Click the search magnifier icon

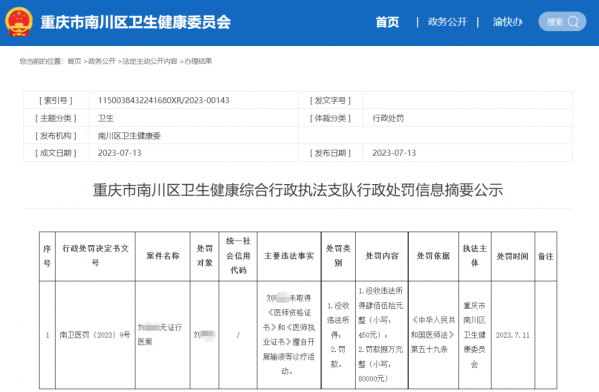coord(573,22)
